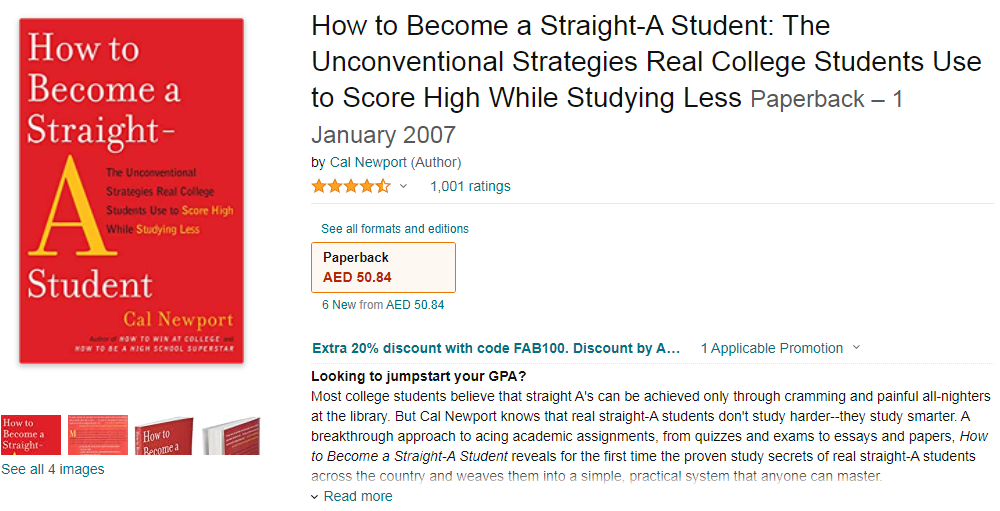1000x511 pixels.
Task: Click the arrow next to Applicable Promotion
Action: coord(855,348)
